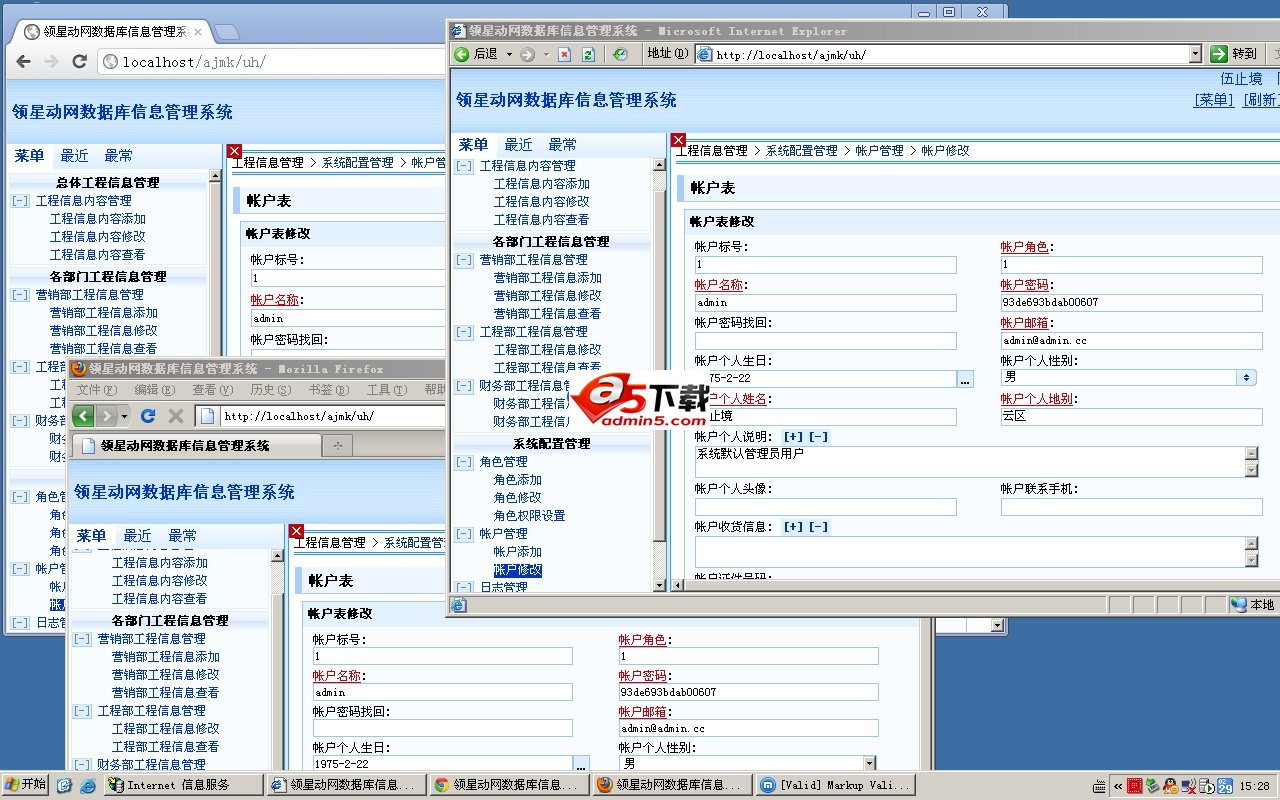The height and width of the screenshot is (800, 1280).
Task: Switch to the 最近 tab in the menu panel
Action: (x=517, y=144)
